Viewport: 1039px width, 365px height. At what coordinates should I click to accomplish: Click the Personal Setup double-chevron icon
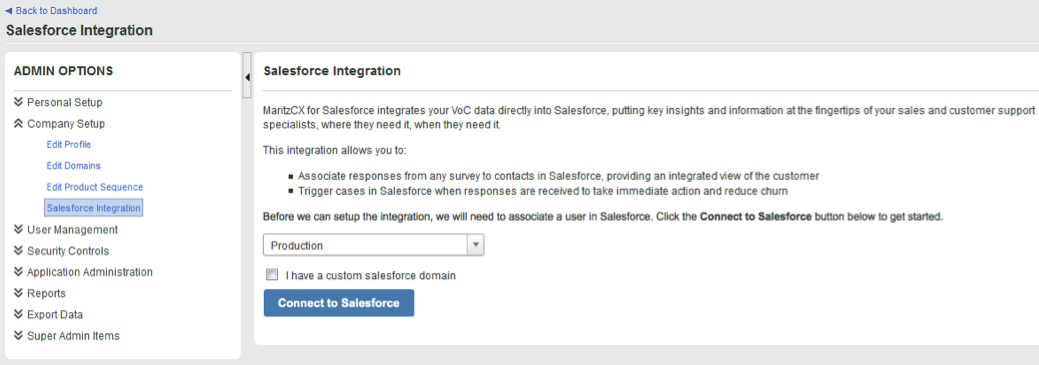click(x=19, y=103)
